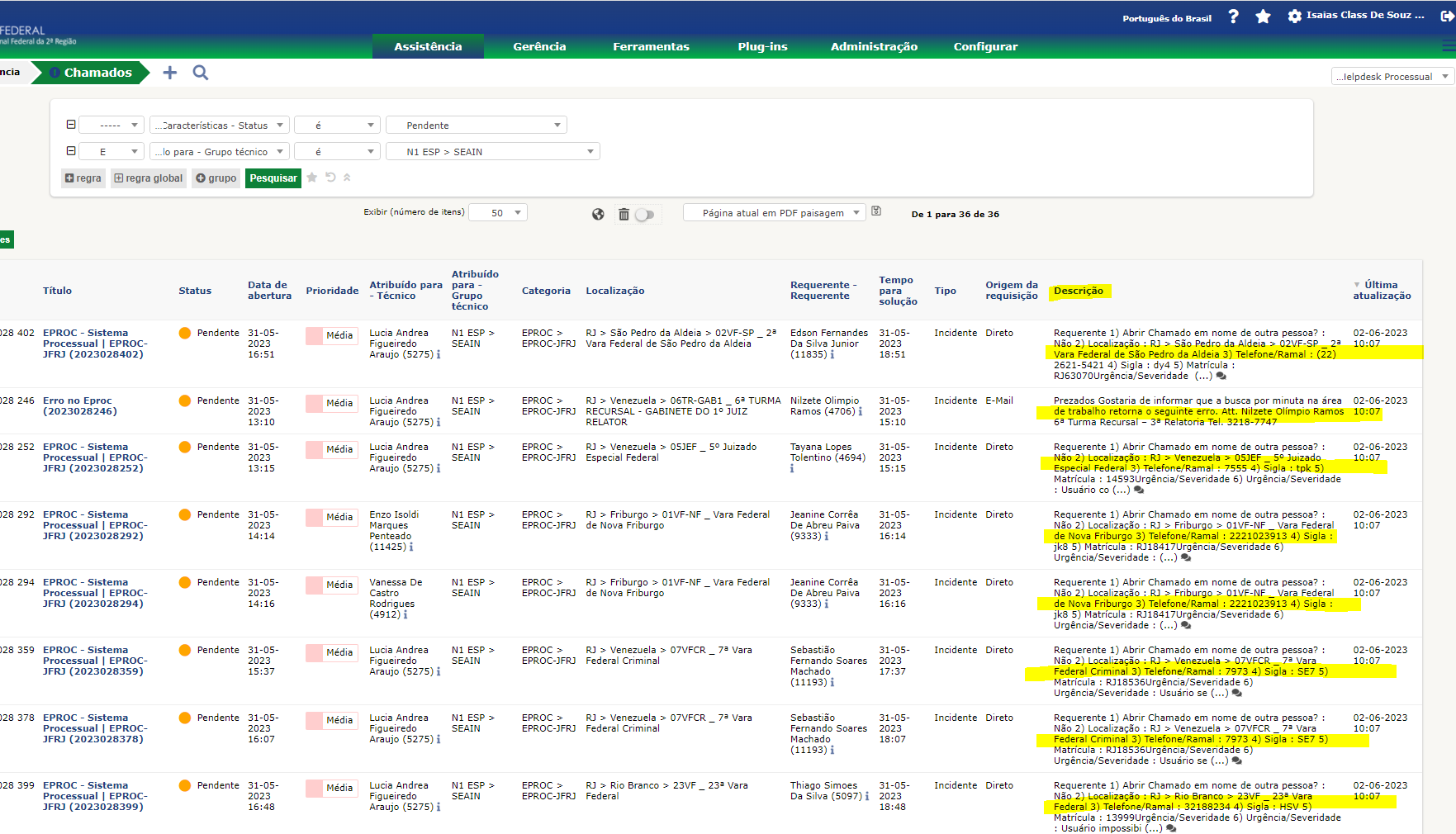Click the trash bin icon
Image resolution: width=1456 pixels, height=834 pixels.
tap(624, 214)
